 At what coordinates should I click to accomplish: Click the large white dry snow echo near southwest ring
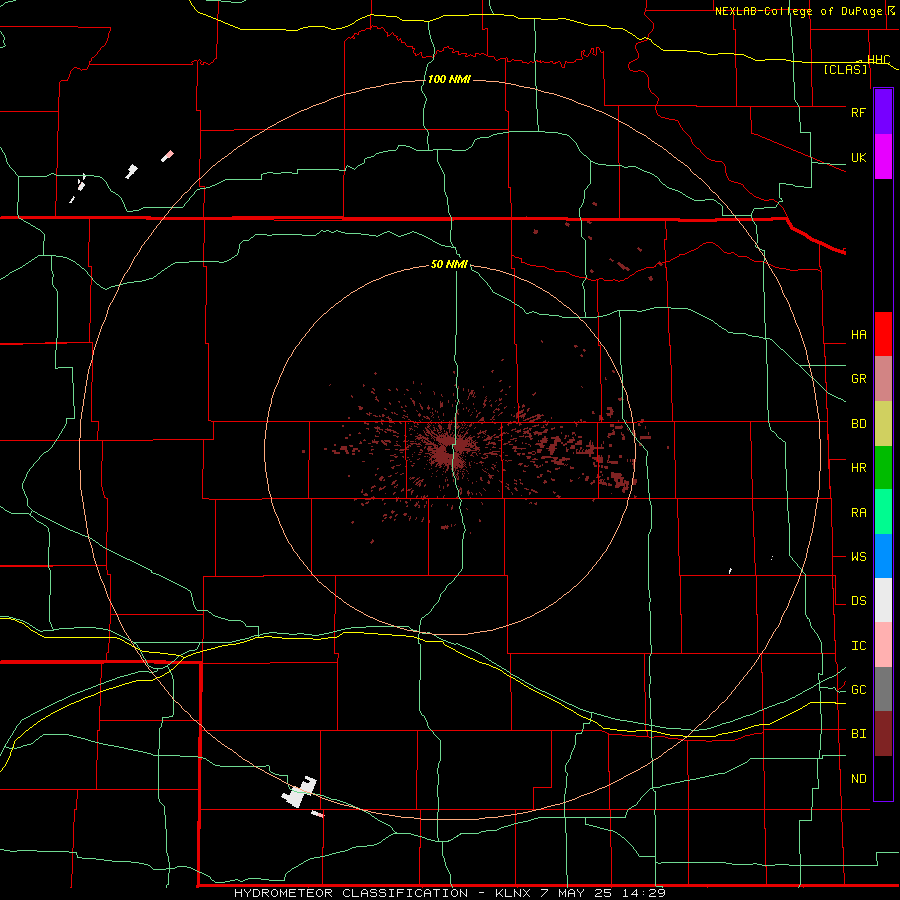pyautogui.click(x=299, y=792)
